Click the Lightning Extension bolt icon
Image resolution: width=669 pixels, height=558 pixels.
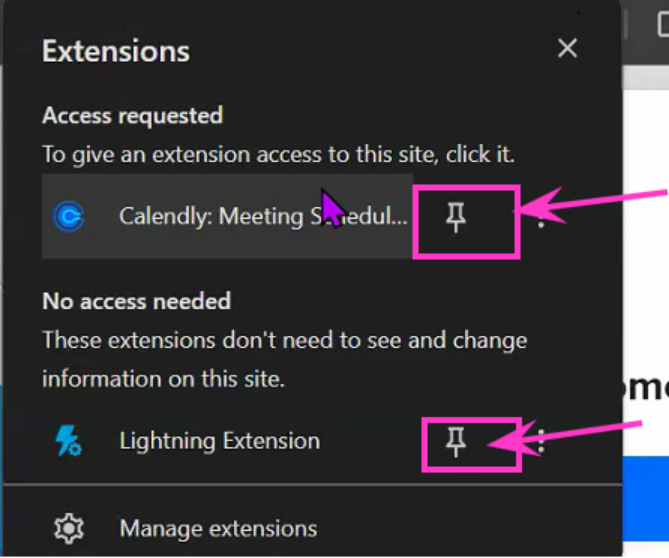pos(69,441)
